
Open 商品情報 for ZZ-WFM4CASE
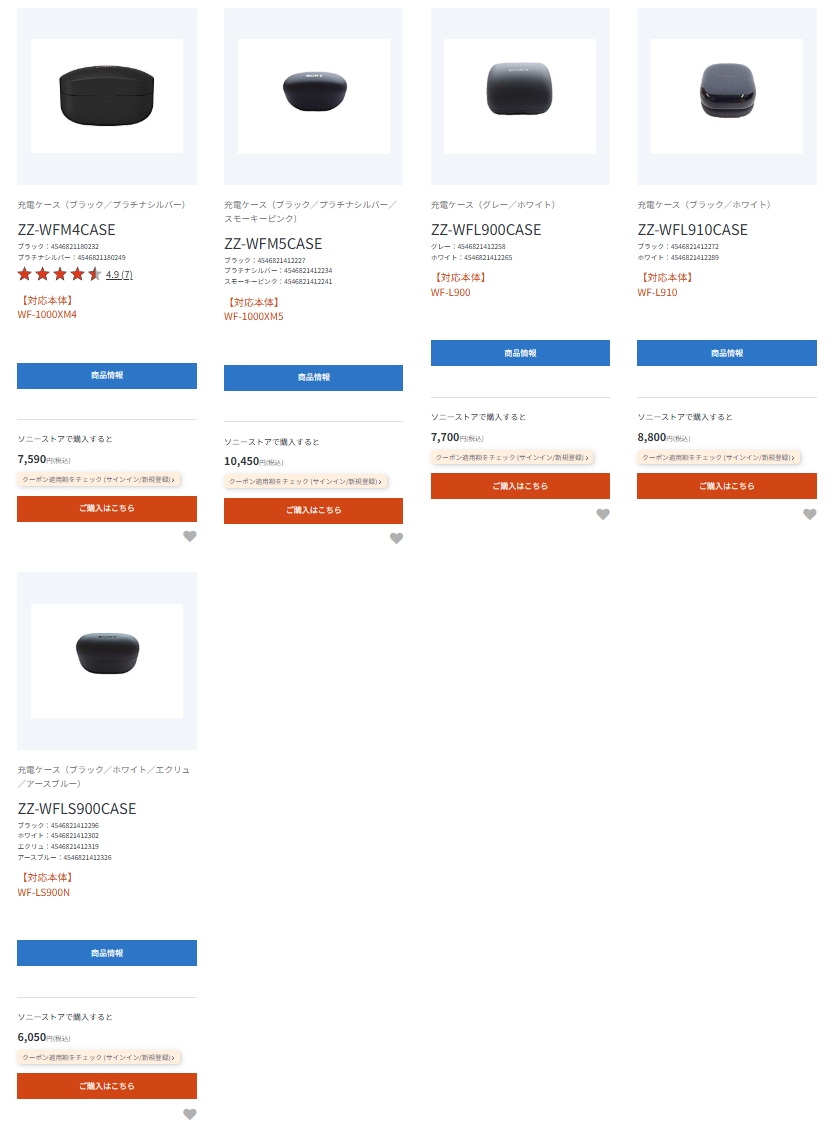107,376
